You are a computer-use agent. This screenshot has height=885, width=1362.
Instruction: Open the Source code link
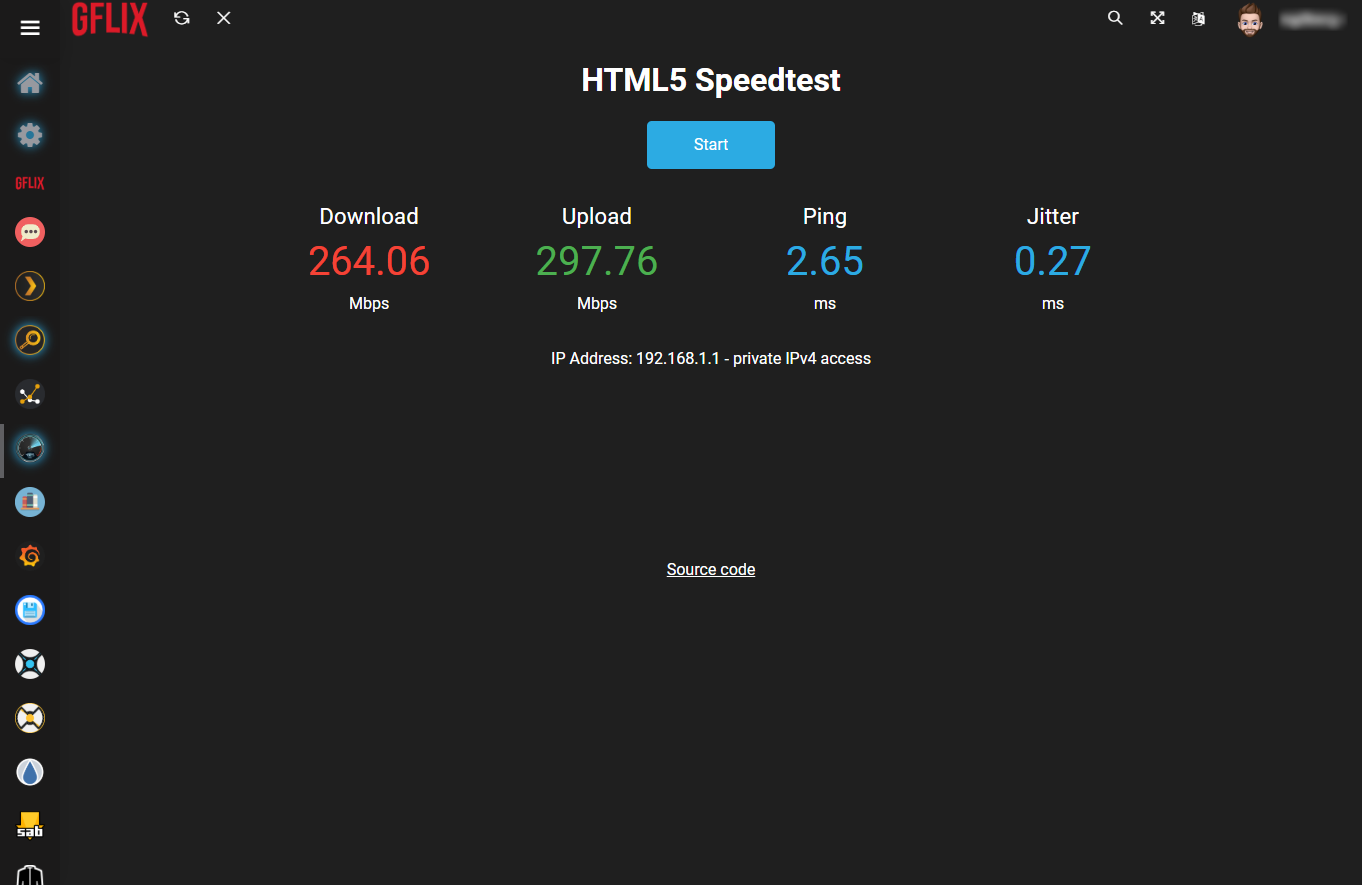coord(710,569)
